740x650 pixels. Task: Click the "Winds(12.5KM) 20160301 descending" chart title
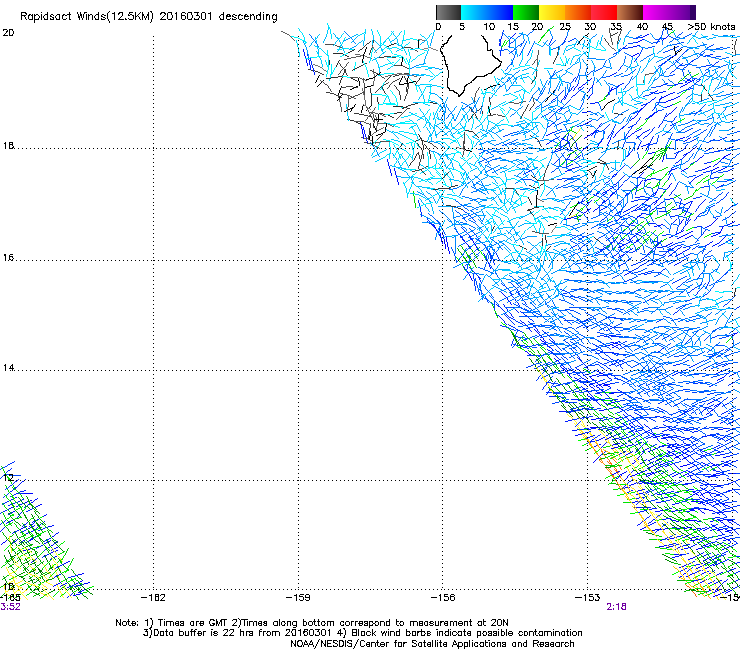[177, 17]
